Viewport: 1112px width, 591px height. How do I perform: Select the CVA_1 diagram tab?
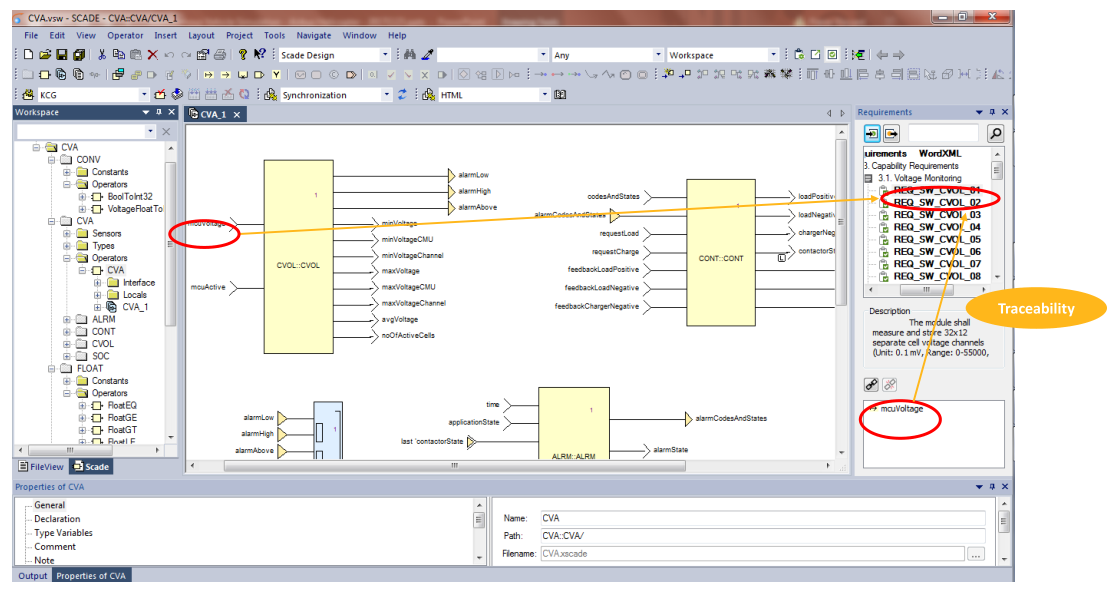[213, 114]
